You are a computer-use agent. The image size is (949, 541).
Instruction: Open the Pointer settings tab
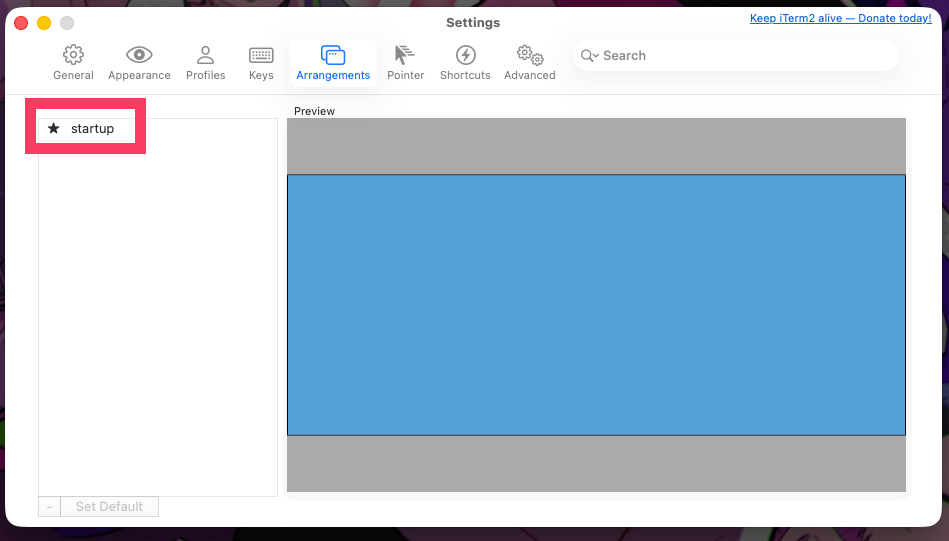[406, 63]
